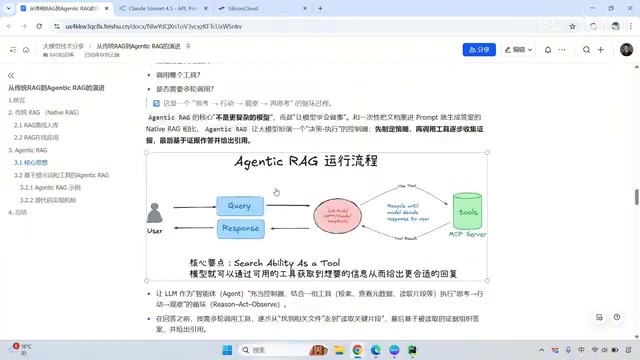Image resolution: width=640 pixels, height=360 pixels.
Task: Show hidden system tray icons
Action: pyautogui.click(x=541, y=350)
